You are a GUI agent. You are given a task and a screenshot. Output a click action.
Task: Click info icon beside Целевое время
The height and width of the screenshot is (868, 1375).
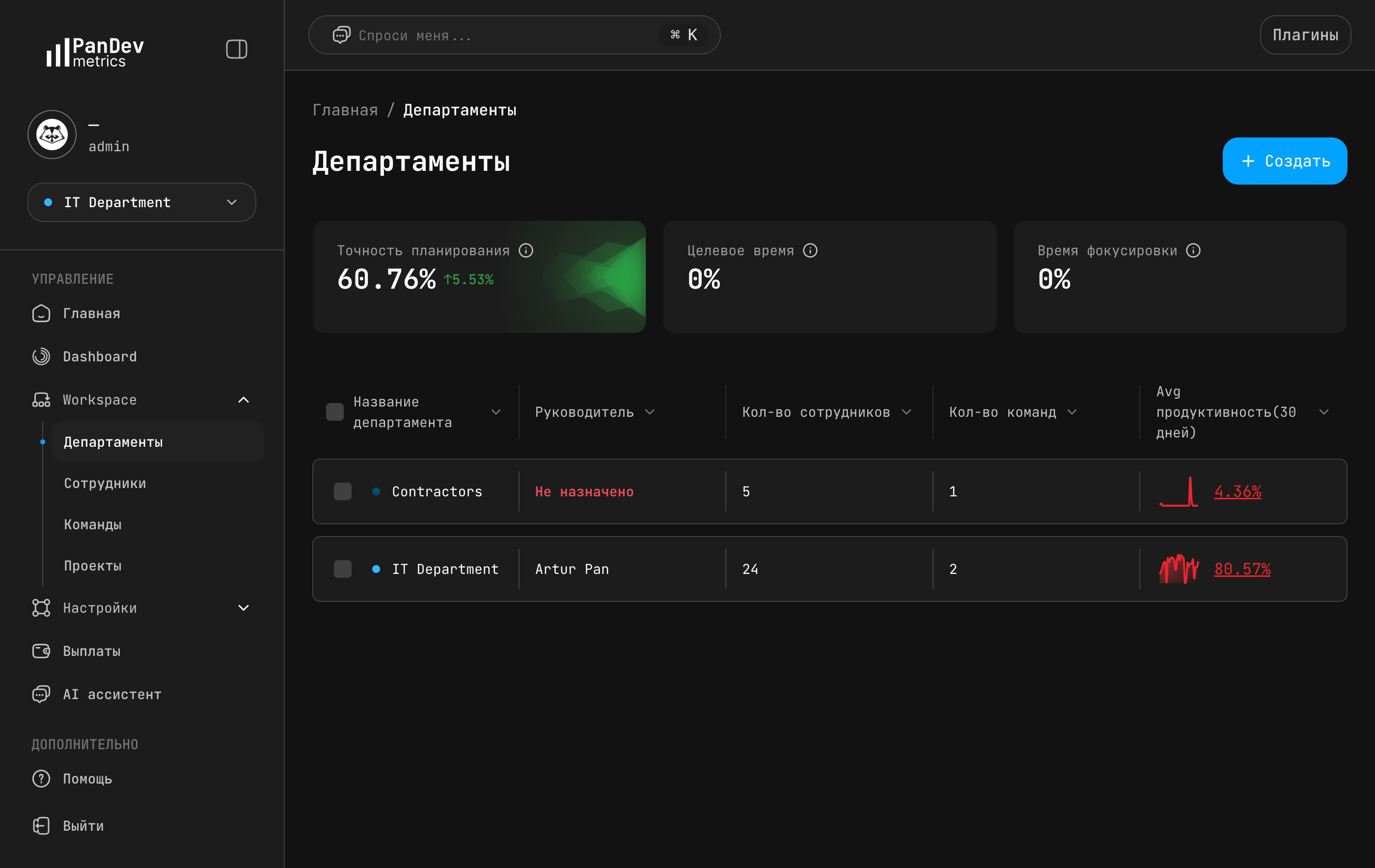[810, 251]
